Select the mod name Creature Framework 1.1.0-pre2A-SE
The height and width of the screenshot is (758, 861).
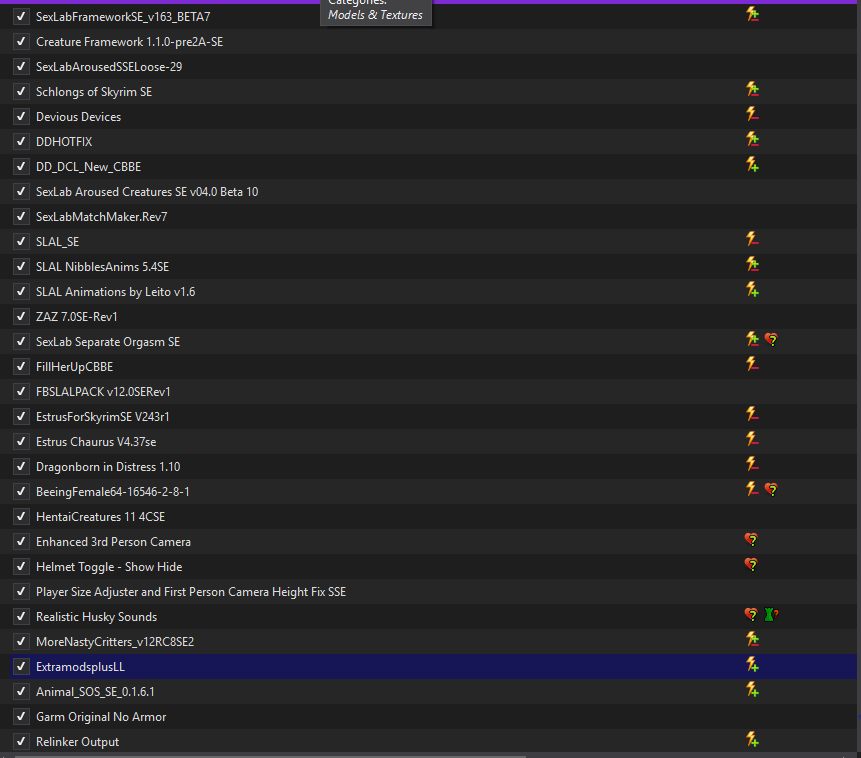click(x=130, y=42)
